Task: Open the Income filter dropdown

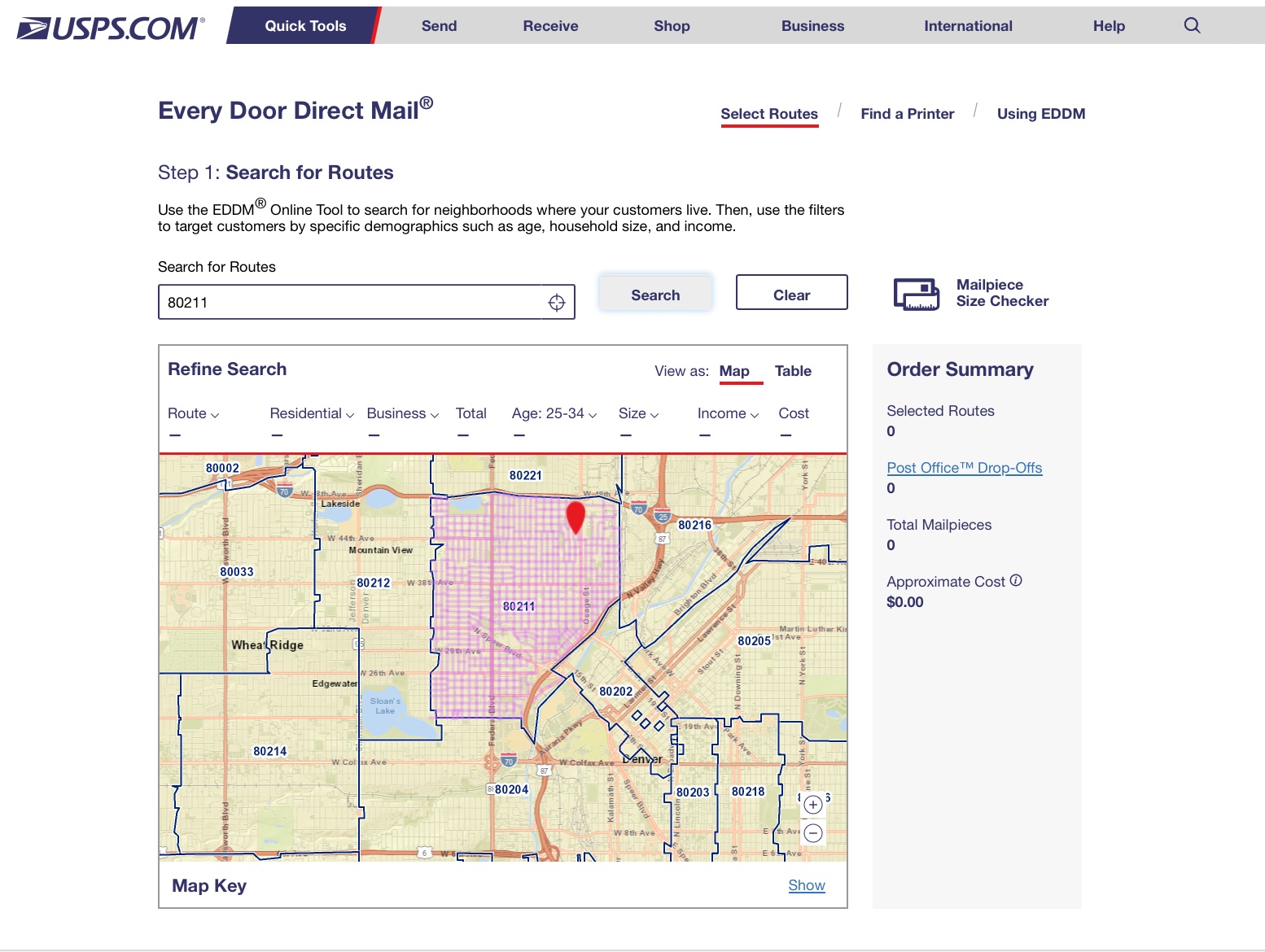Action: tap(728, 413)
